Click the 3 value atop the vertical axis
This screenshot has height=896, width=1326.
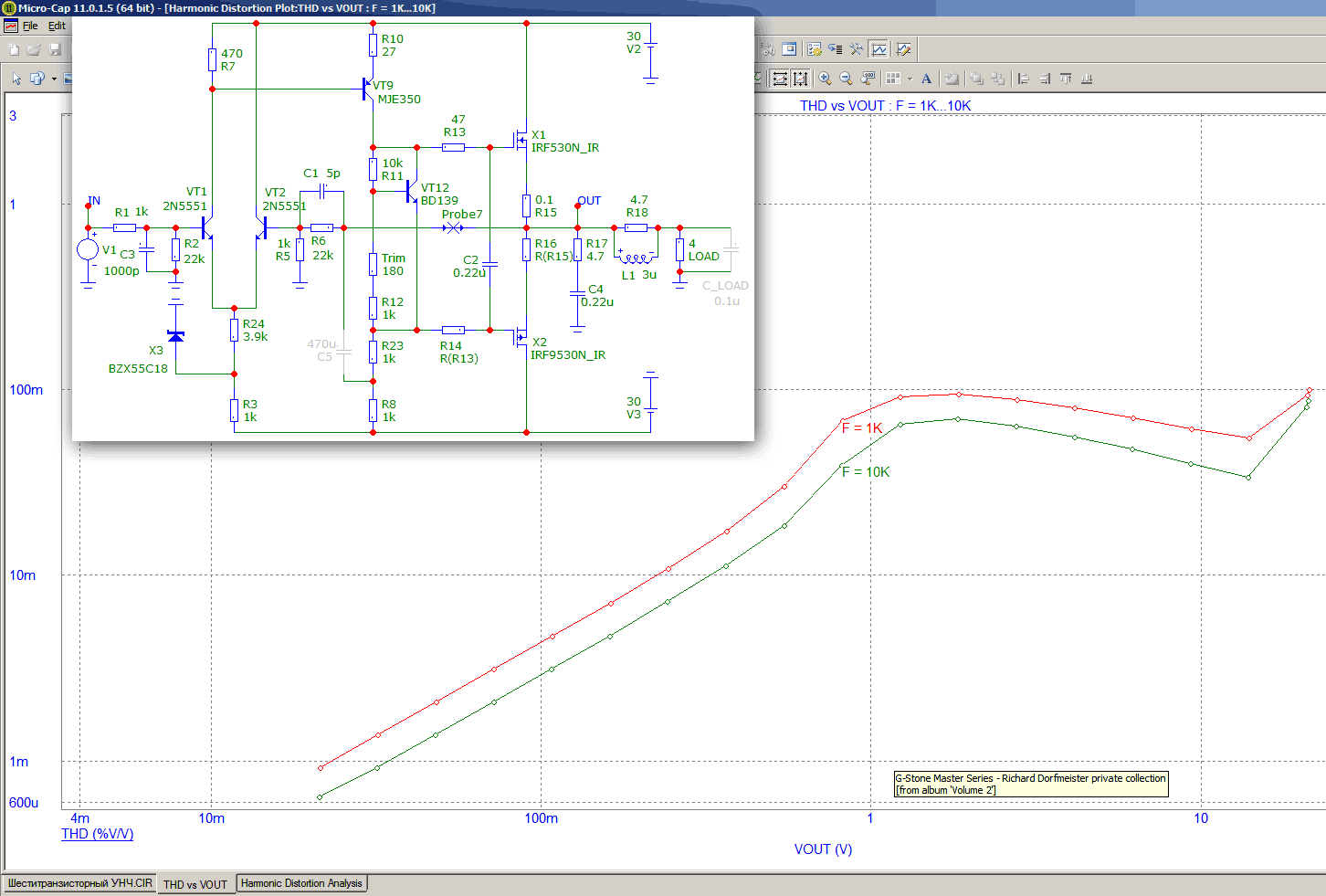[13, 116]
